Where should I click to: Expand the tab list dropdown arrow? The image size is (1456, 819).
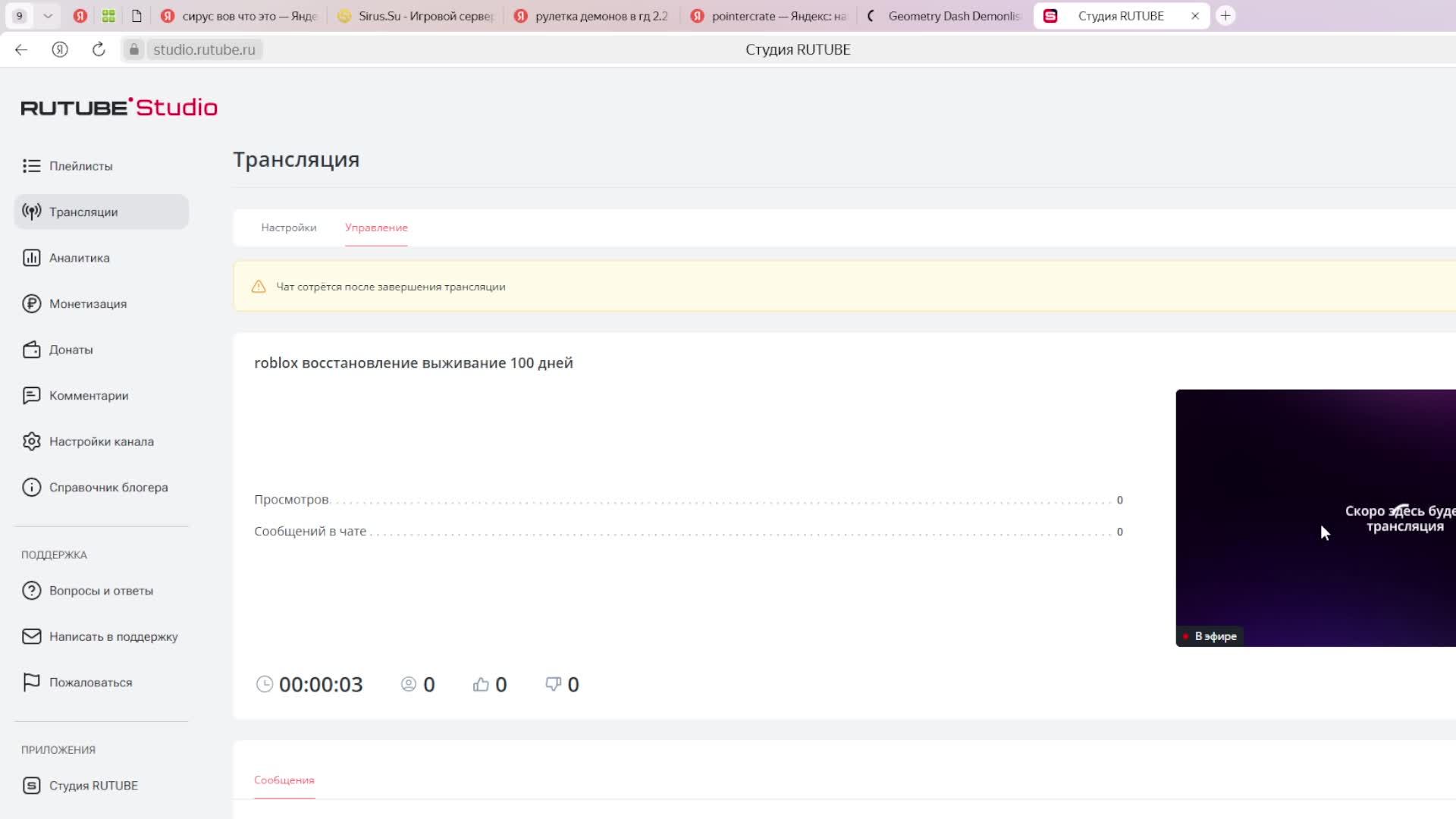pos(48,16)
